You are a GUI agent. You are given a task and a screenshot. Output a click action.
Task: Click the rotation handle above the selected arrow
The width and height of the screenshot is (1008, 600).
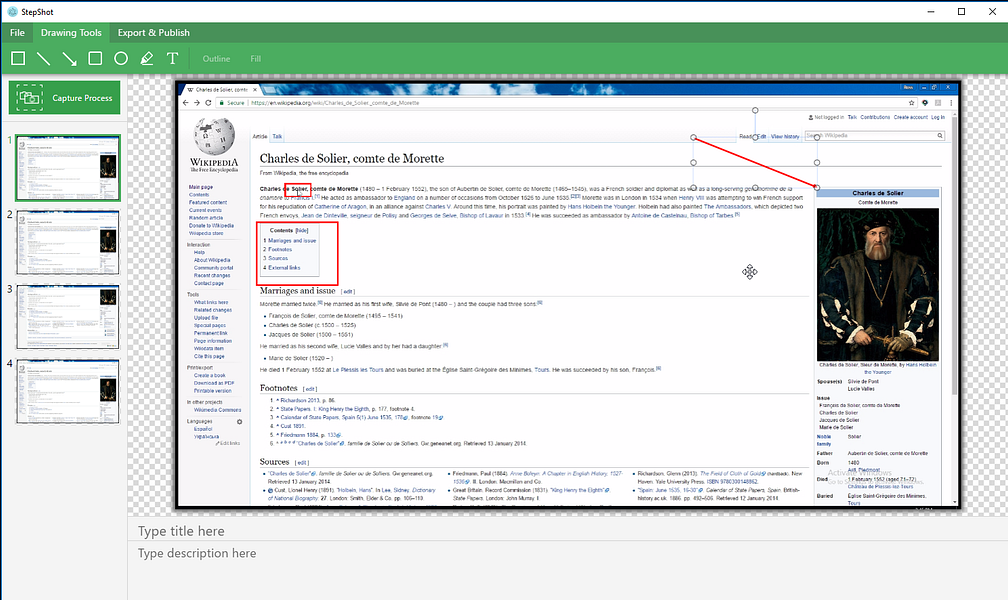click(755, 111)
